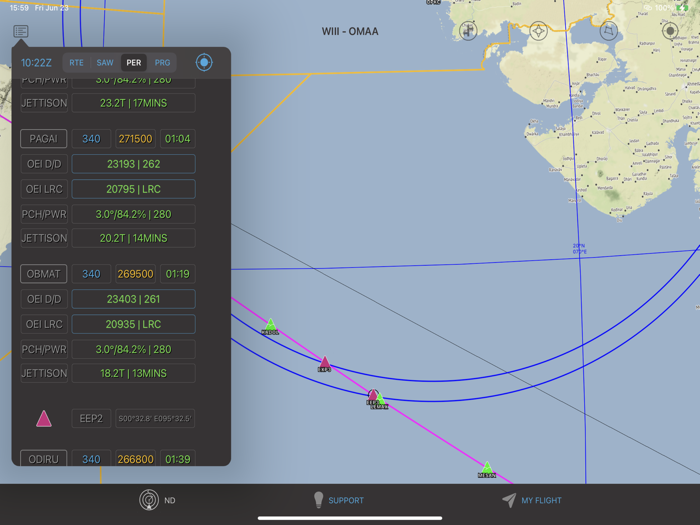Tap the solid dot location round button
The width and height of the screenshot is (700, 525).
(670, 31)
